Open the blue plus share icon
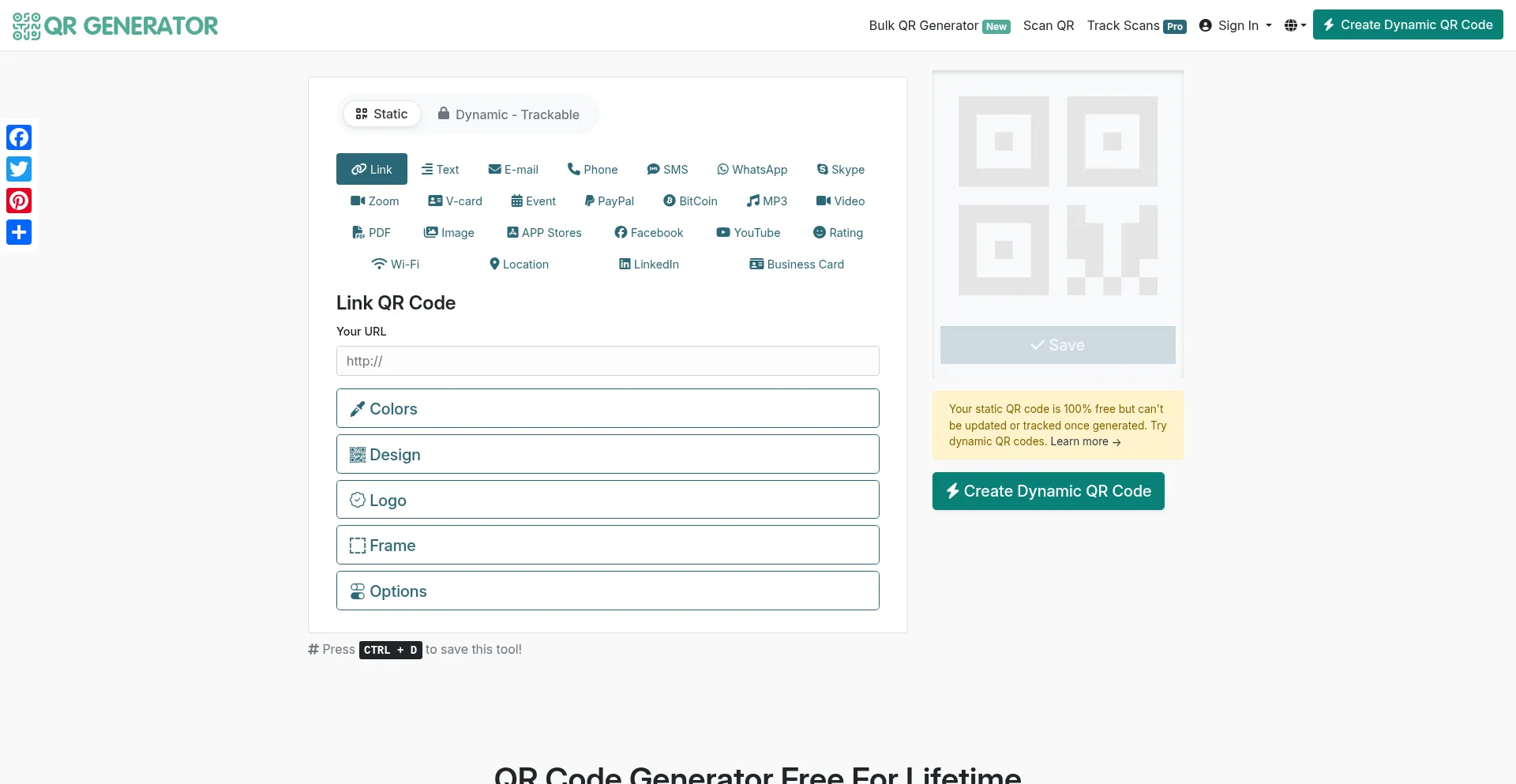Viewport: 1516px width, 784px height. click(x=19, y=232)
